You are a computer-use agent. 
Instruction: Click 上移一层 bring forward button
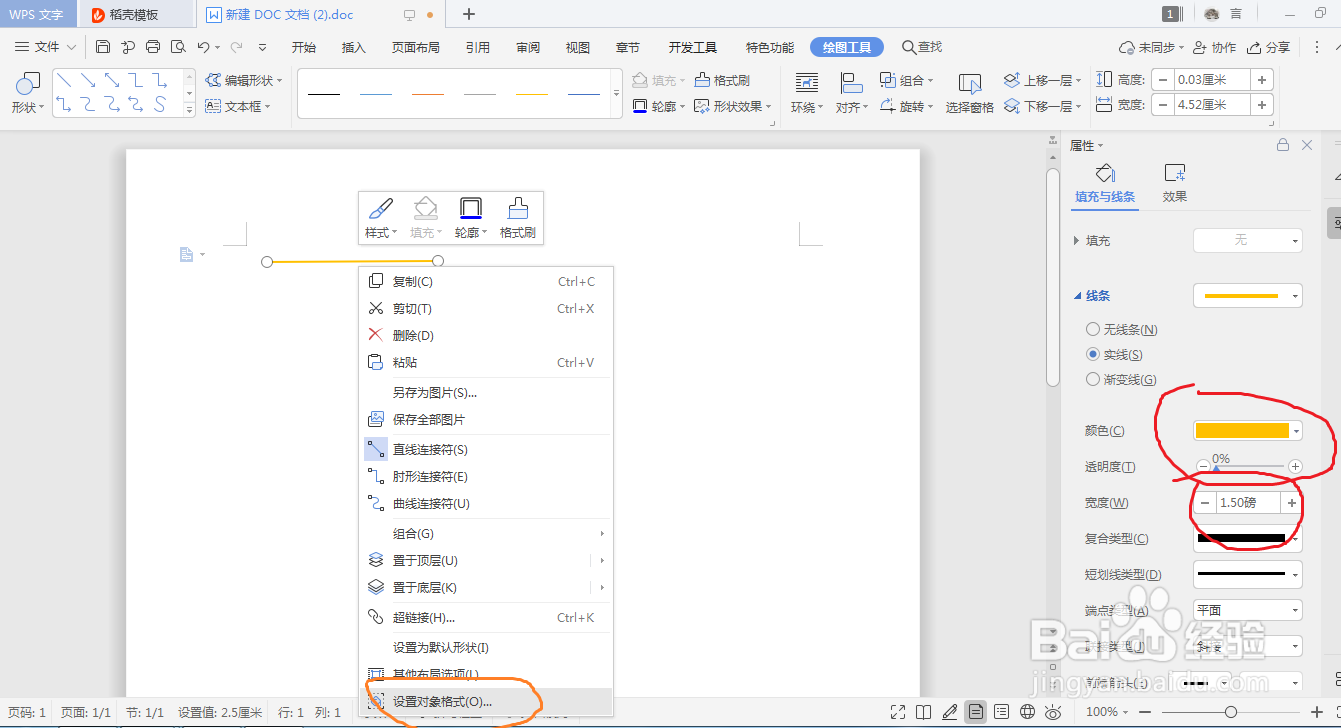pos(1043,80)
